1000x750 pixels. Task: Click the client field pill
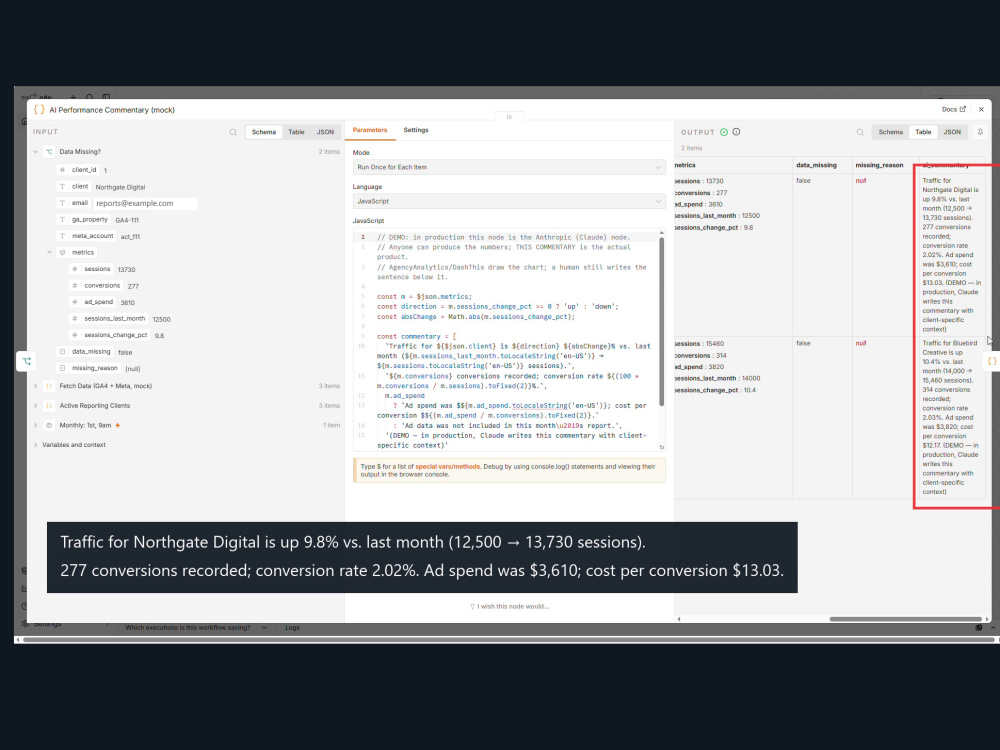pos(80,186)
